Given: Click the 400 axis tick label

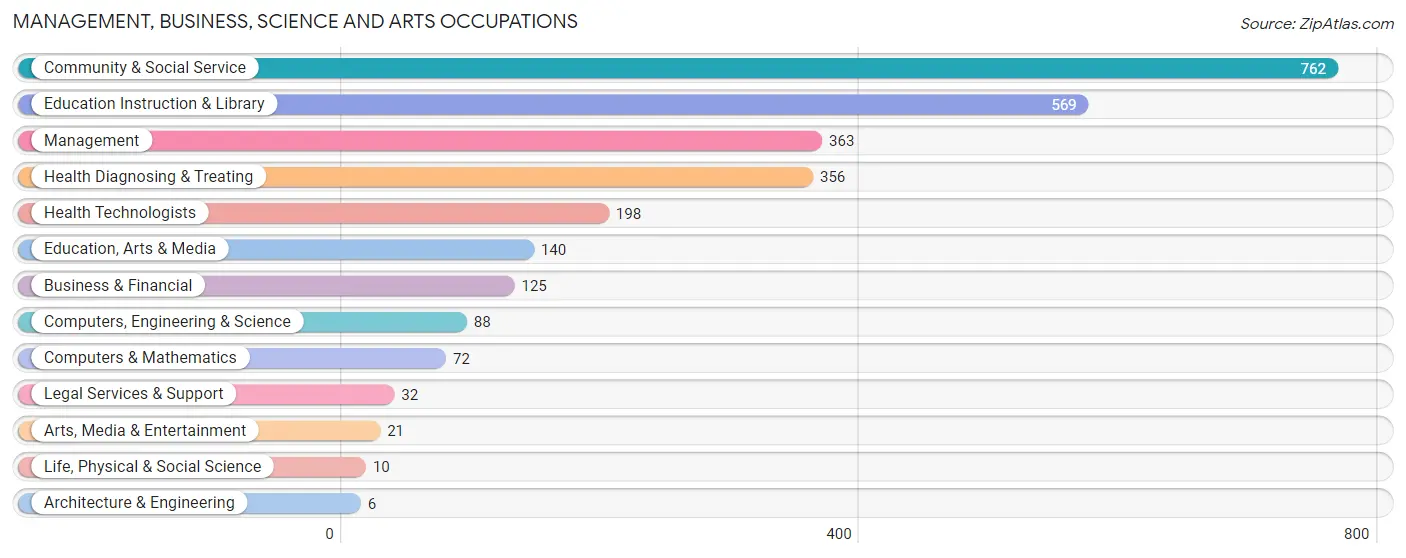Looking at the screenshot, I should 839,534.
